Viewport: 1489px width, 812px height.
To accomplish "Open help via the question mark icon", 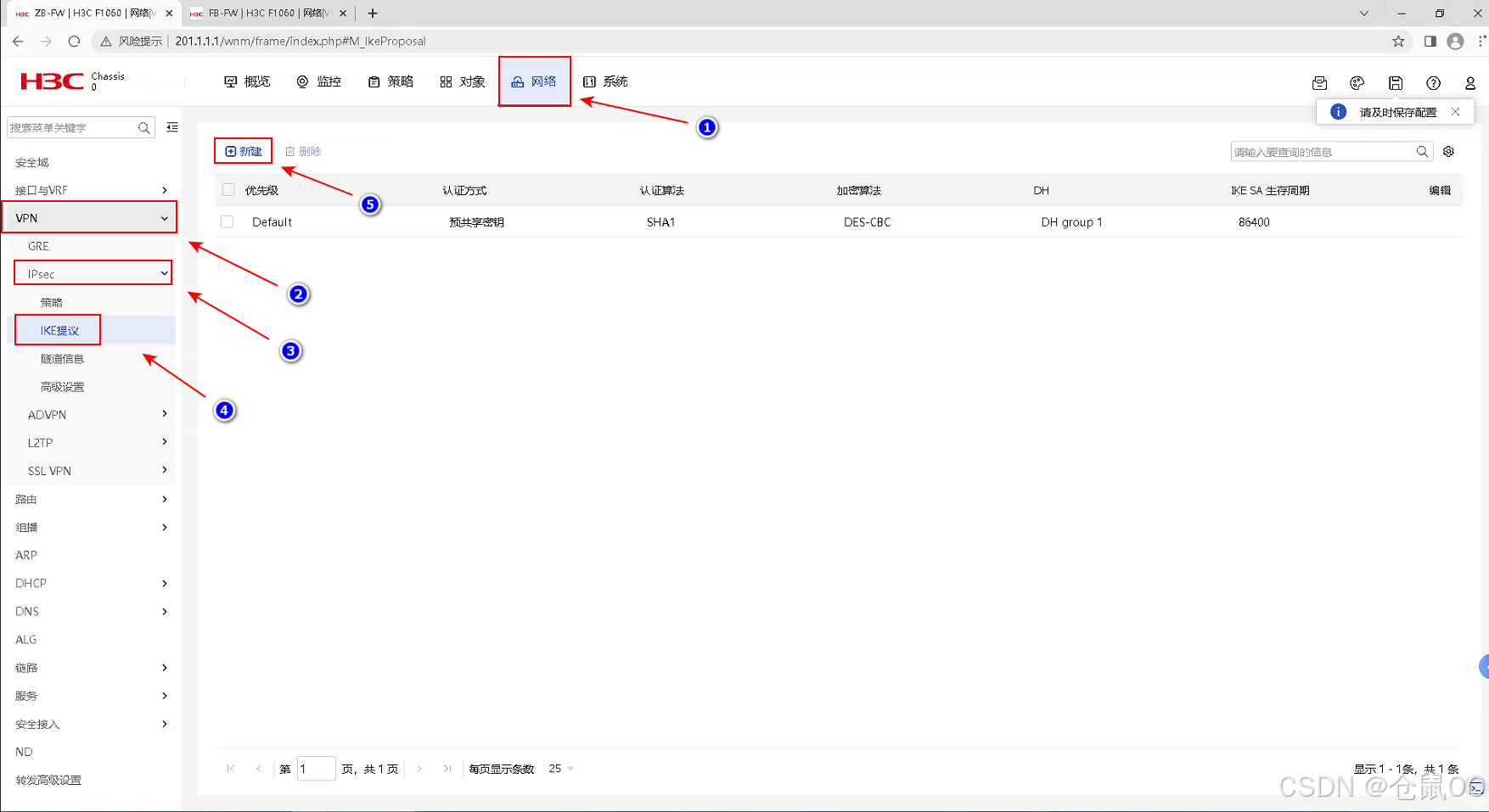I will (1434, 82).
